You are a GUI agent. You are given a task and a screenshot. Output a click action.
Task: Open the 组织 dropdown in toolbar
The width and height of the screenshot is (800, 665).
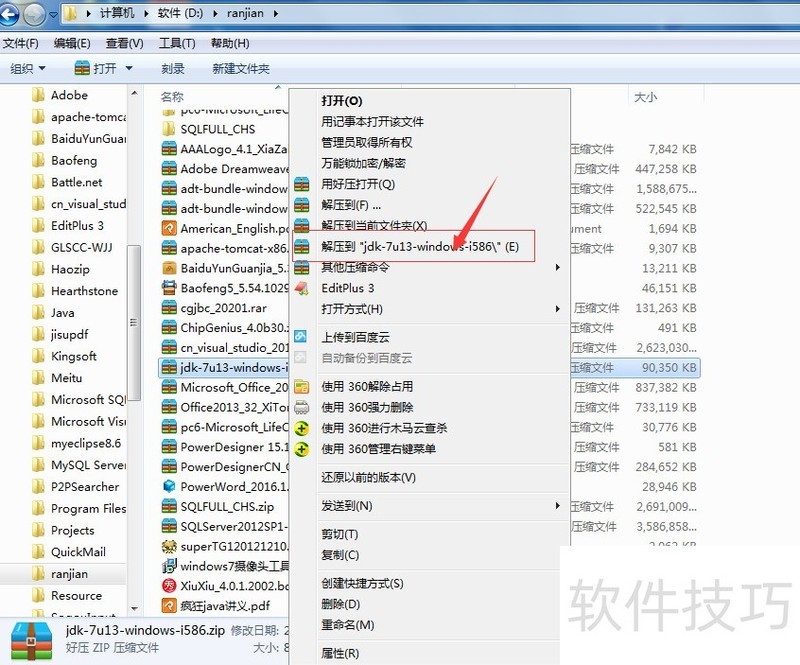click(x=28, y=68)
